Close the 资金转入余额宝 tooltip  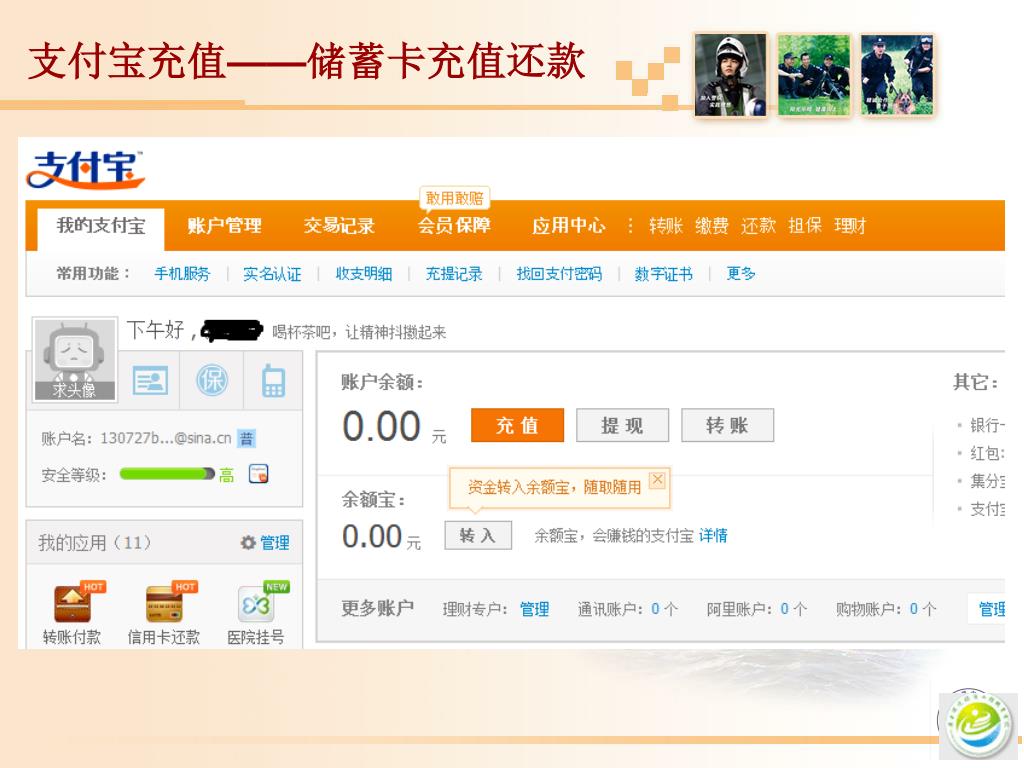pyautogui.click(x=658, y=480)
